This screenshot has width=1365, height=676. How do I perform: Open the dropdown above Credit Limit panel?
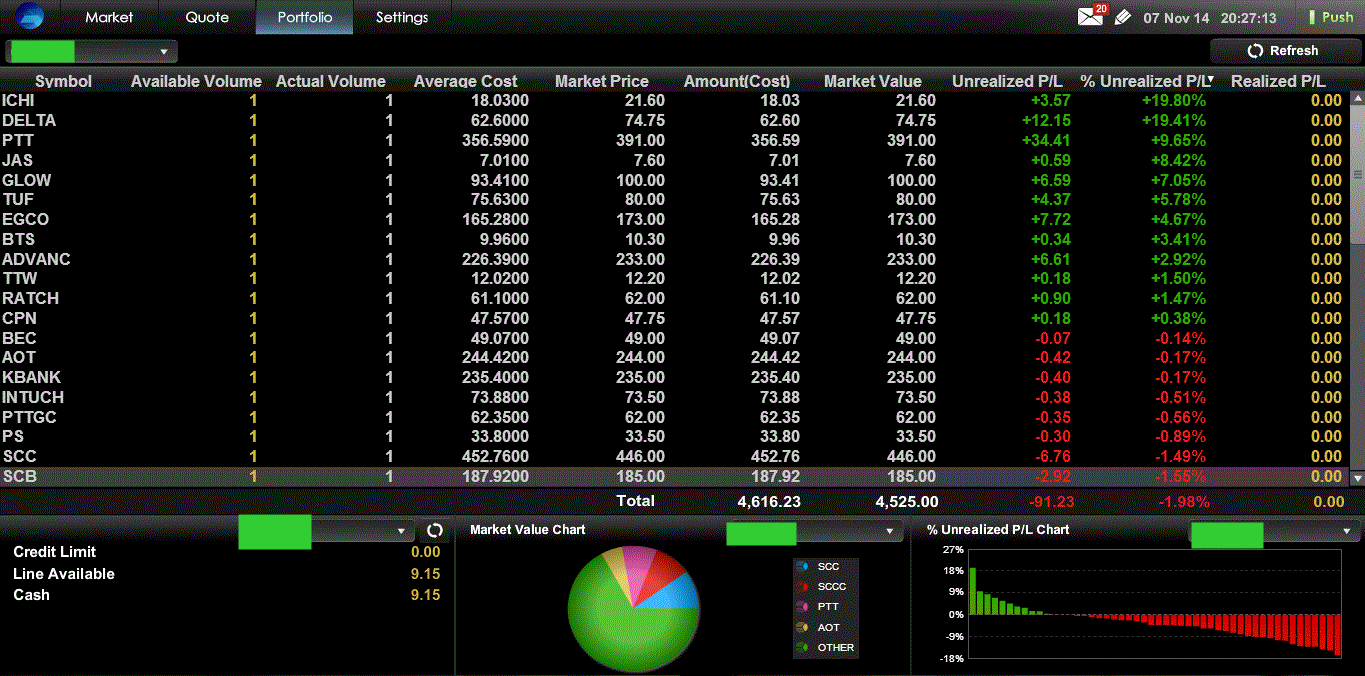tap(326, 531)
